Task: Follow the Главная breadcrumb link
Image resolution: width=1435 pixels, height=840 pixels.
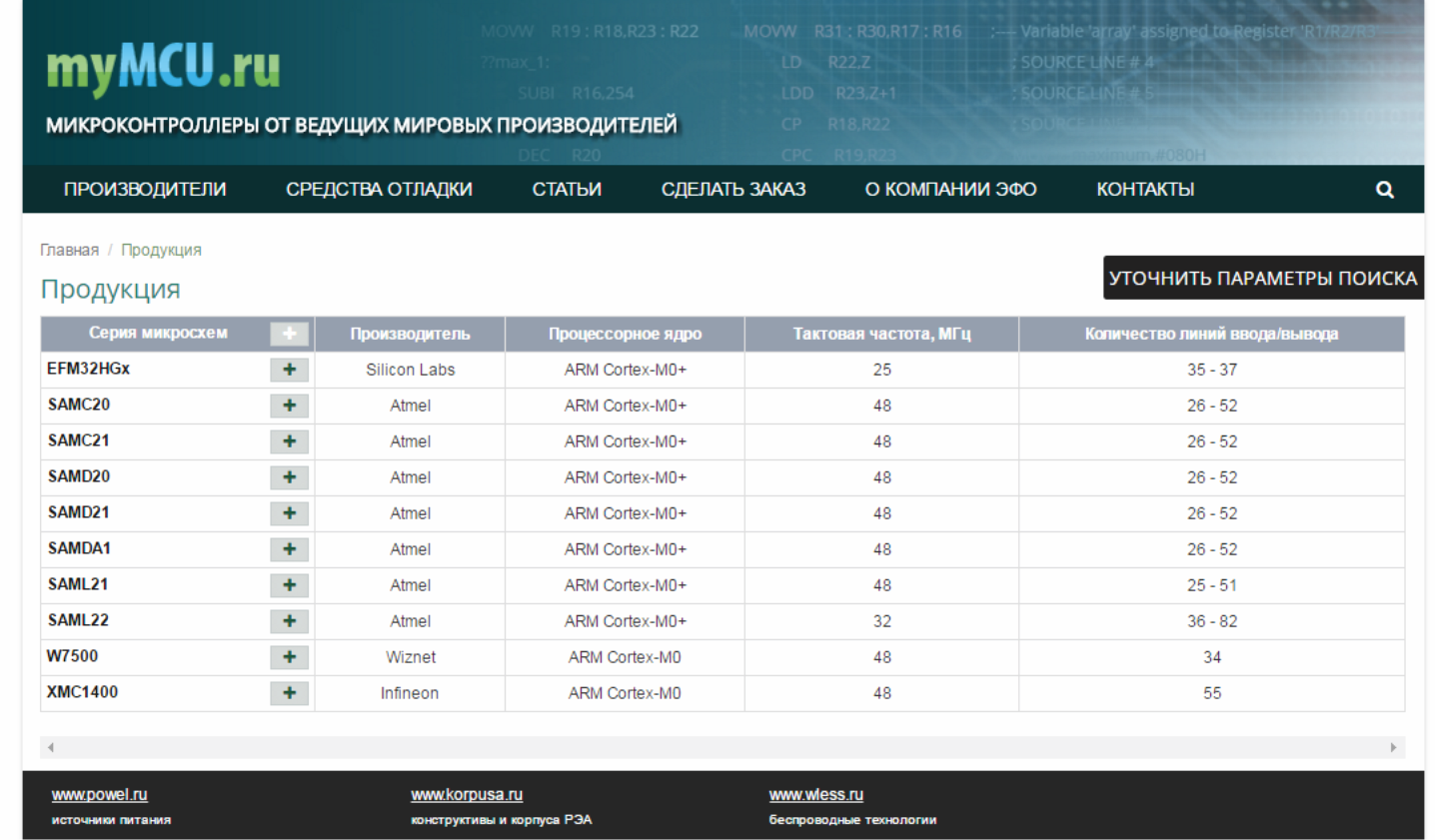Action: point(70,250)
